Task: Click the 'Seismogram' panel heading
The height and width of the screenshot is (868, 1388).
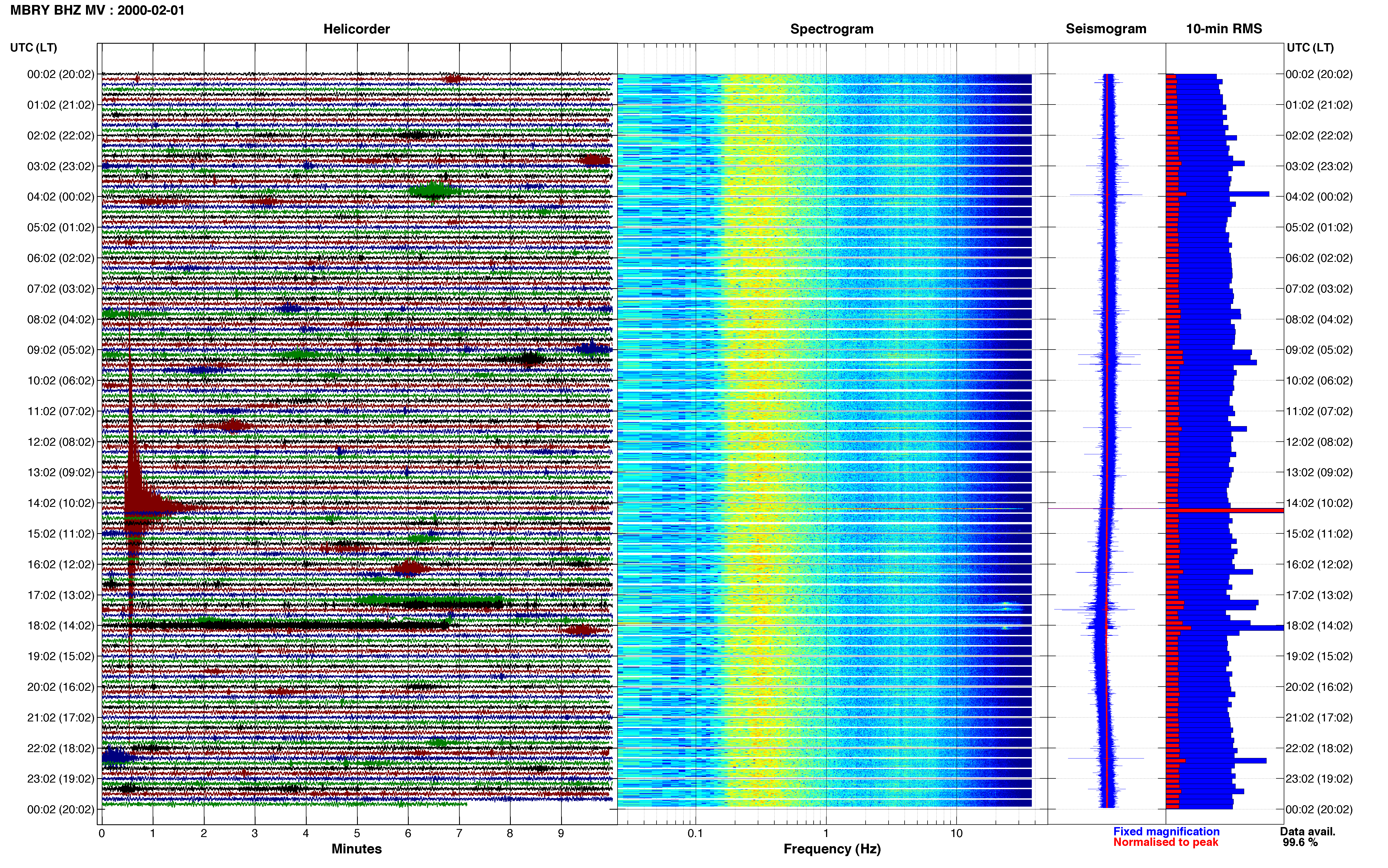Action: point(1106,29)
